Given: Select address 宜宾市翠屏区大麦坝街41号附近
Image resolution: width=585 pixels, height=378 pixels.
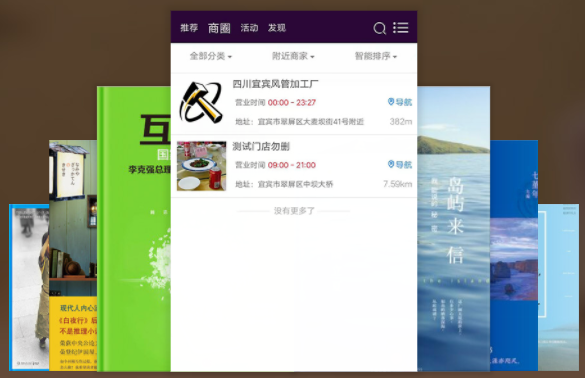Looking at the screenshot, I should click(x=311, y=122).
